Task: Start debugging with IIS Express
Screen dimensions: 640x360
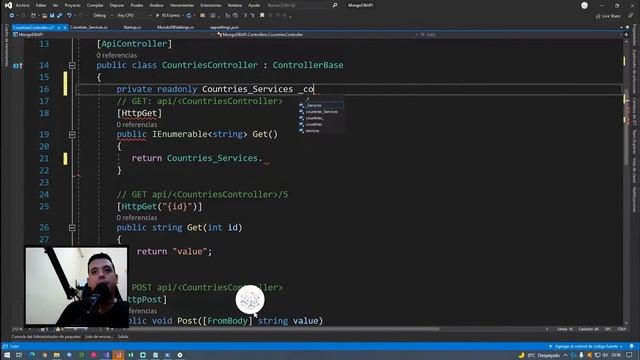Action: point(169,16)
